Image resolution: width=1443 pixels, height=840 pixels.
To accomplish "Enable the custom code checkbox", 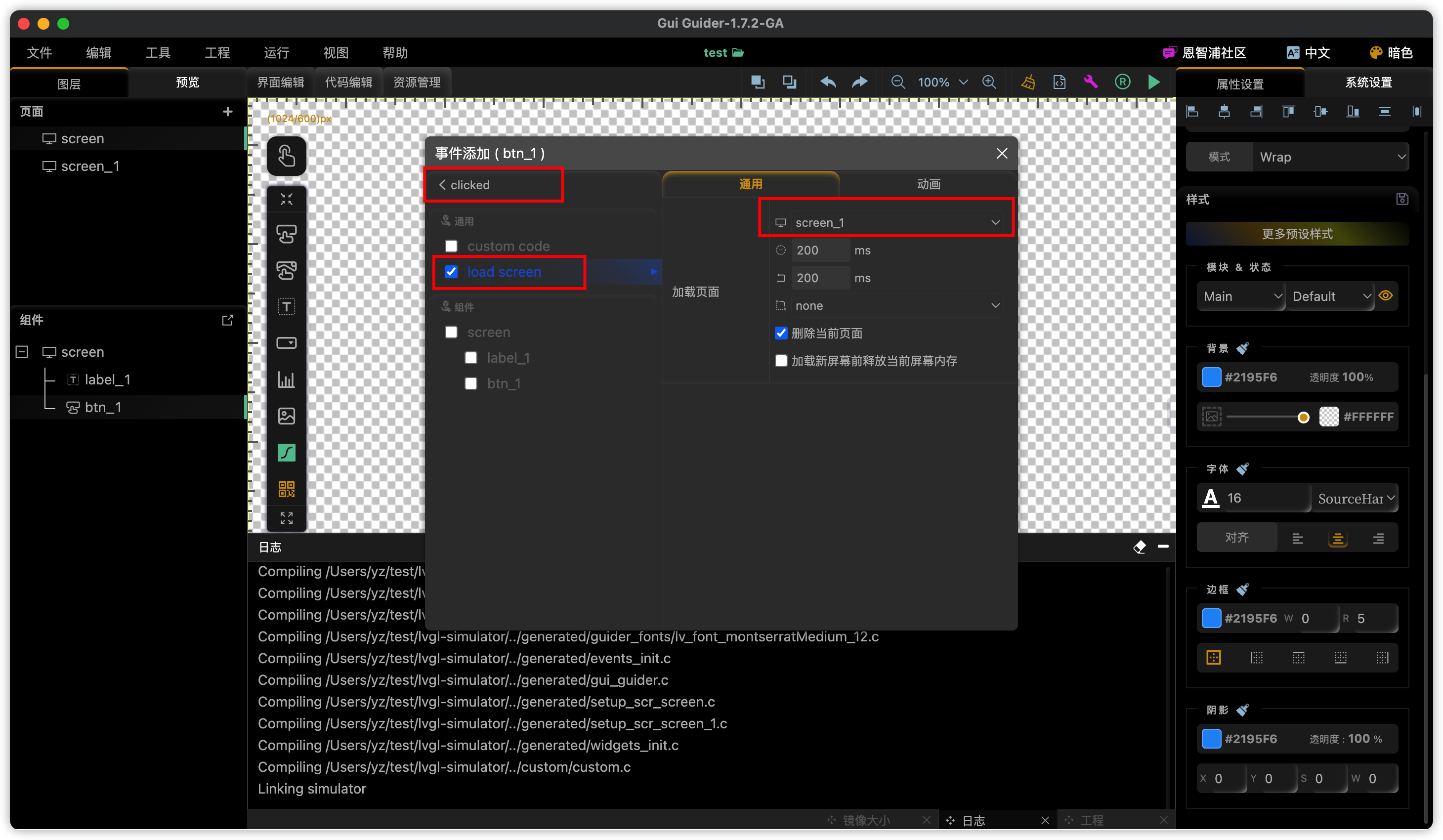I will pos(451,246).
